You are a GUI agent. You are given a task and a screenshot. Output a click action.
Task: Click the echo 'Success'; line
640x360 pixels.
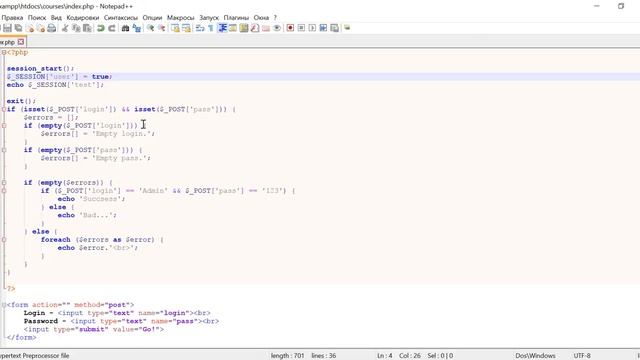point(91,199)
